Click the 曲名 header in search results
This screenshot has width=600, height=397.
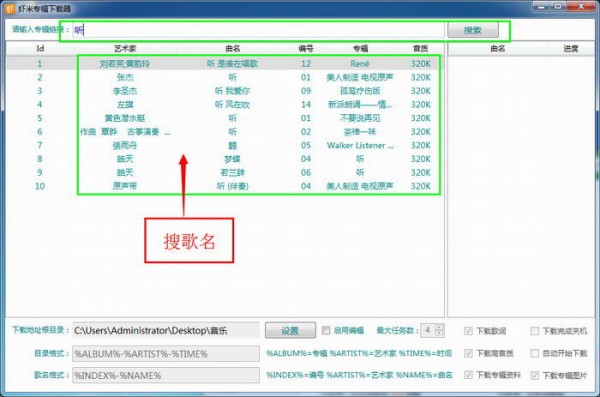(x=233, y=49)
